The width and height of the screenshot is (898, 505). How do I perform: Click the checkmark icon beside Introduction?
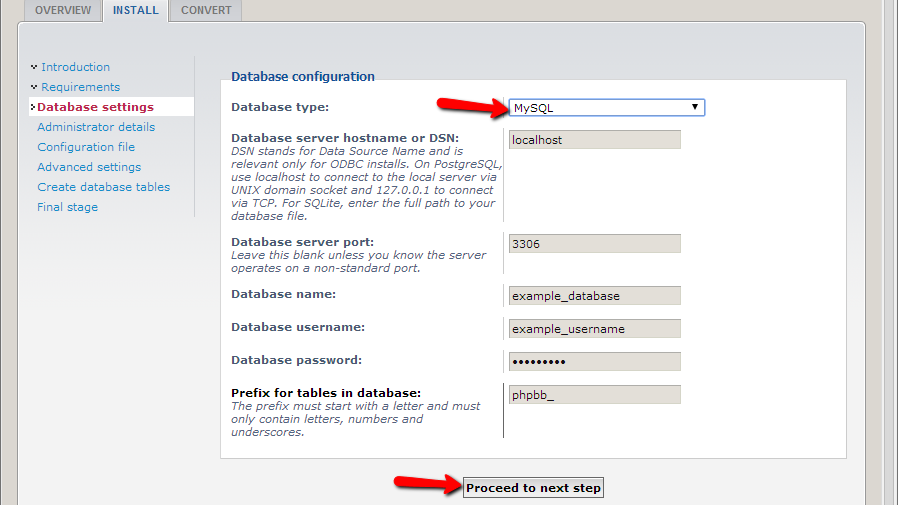pos(34,67)
